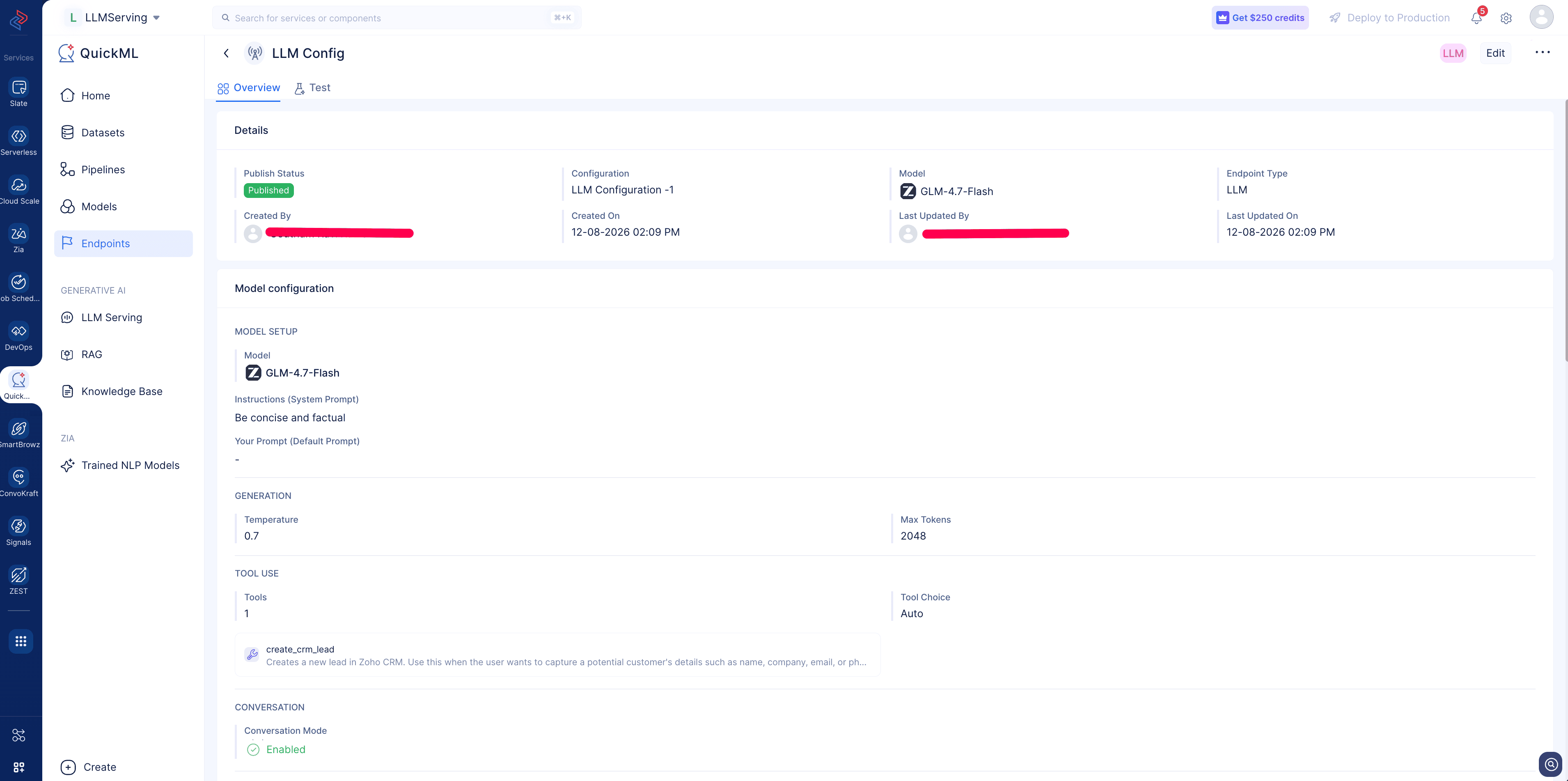The image size is (1568, 781).
Task: Click the Max Tokens value 2048
Action: pyautogui.click(x=913, y=536)
